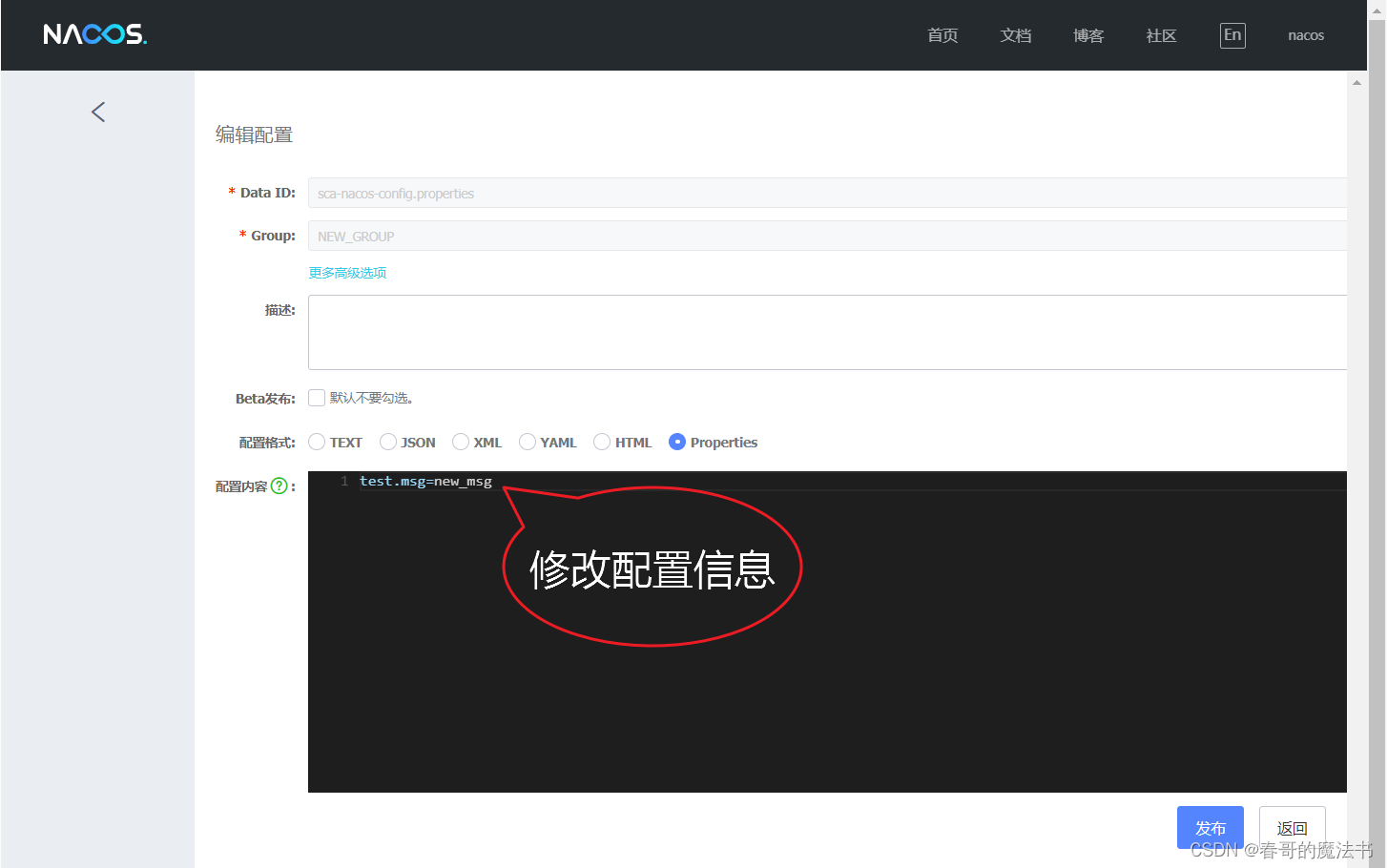
Task: Click the NACOS logo in the header
Action: click(x=94, y=34)
